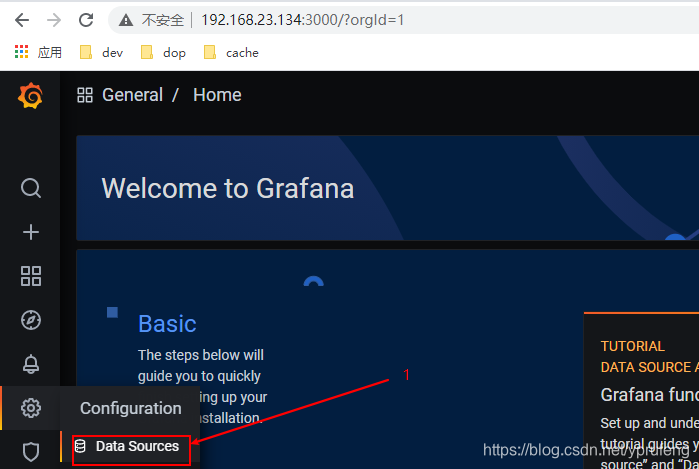Reload the page with refresh icon
Image resolution: width=699 pixels, height=469 pixels.
(86, 20)
